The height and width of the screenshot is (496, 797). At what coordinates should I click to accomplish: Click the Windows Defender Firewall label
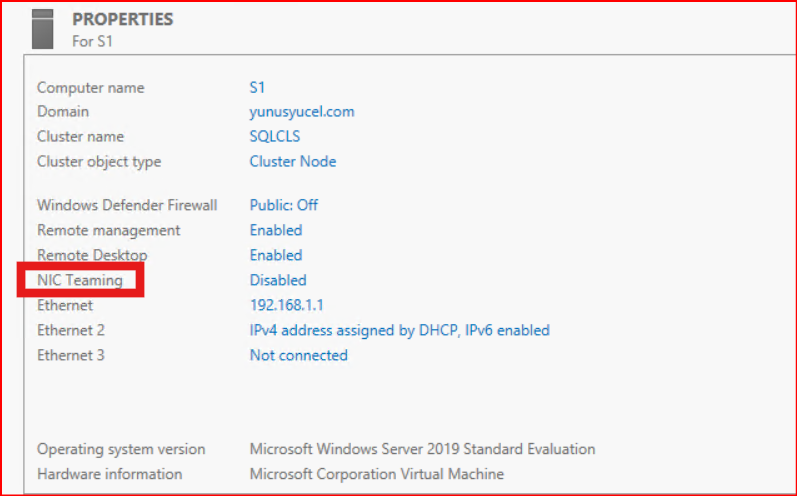pos(127,205)
